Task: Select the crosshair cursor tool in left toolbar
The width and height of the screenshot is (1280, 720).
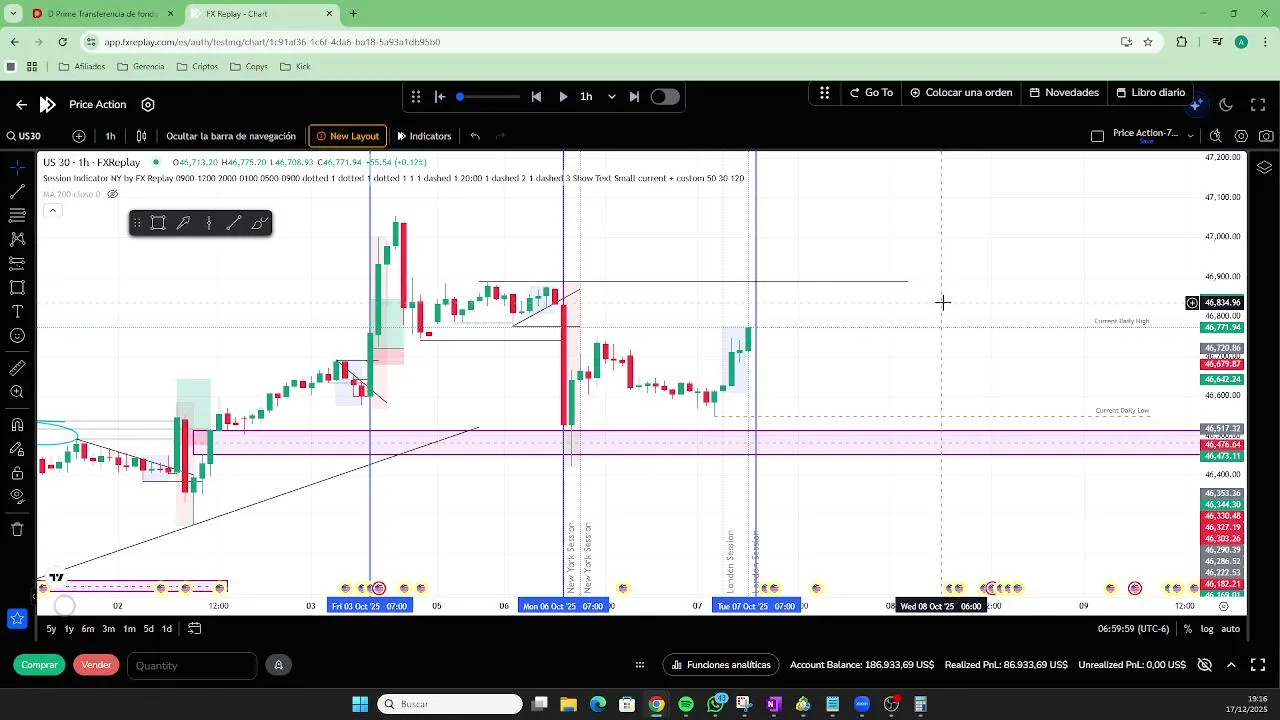Action: coord(17,167)
